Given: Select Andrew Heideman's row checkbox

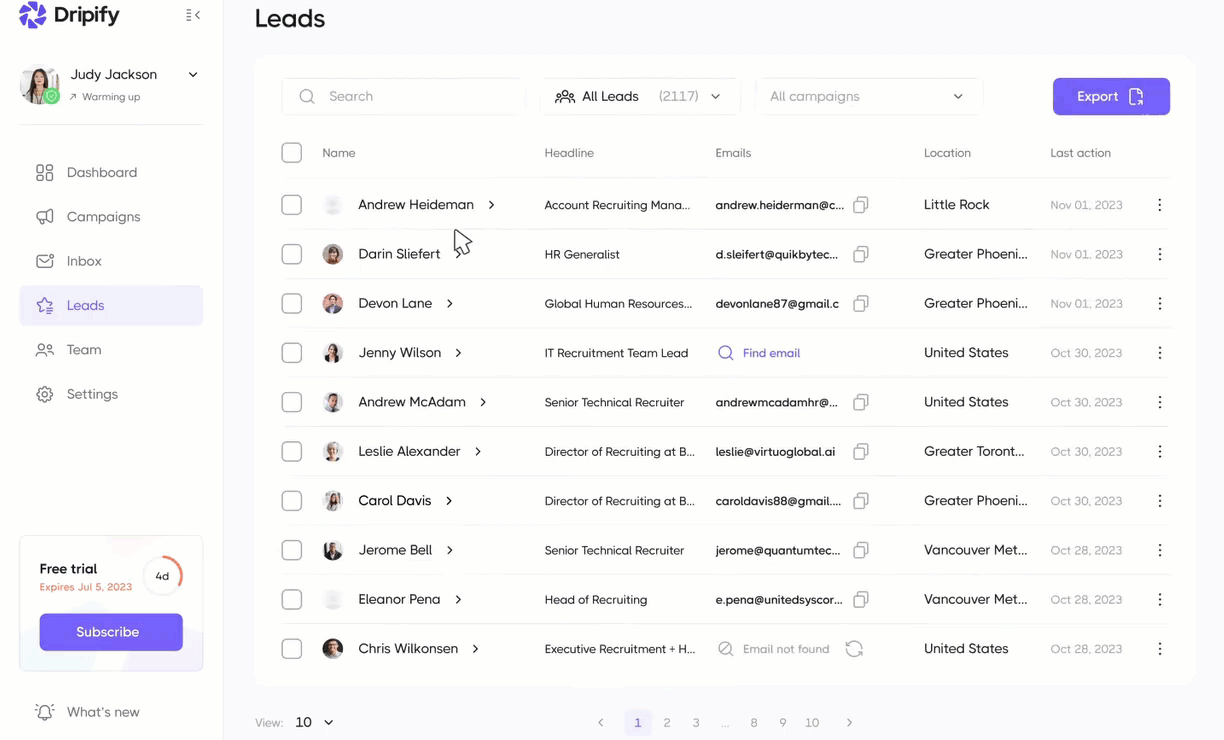Looking at the screenshot, I should point(292,205).
